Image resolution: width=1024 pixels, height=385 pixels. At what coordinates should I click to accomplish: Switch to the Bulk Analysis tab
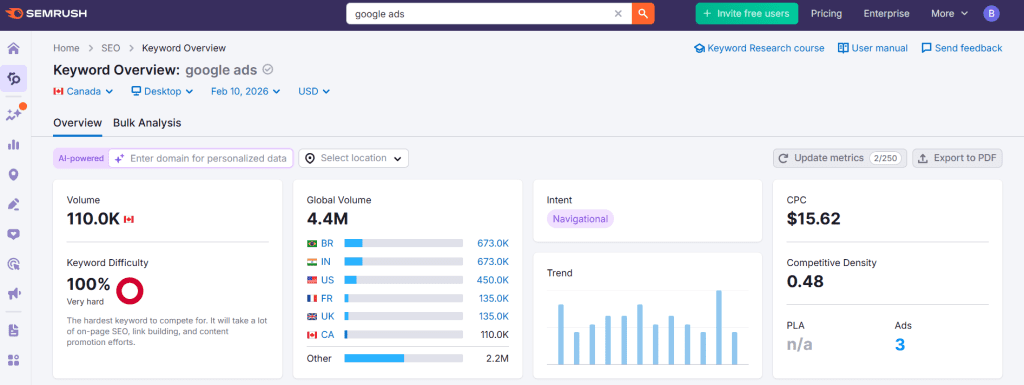coord(147,123)
